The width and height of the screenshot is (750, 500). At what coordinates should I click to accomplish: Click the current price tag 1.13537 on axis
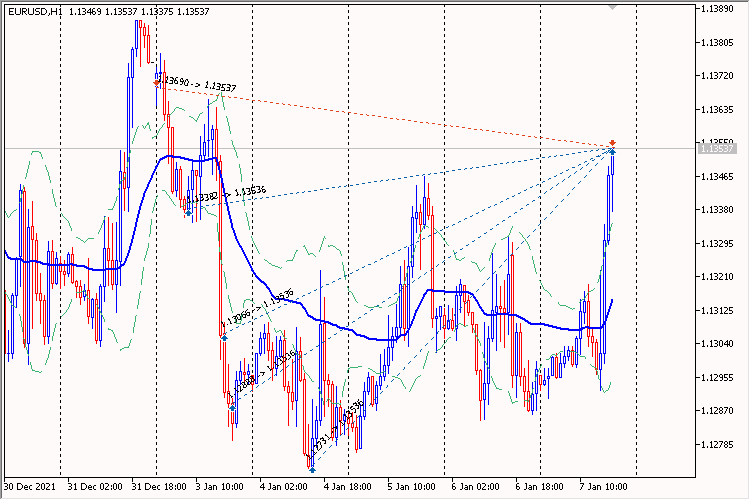[x=717, y=148]
